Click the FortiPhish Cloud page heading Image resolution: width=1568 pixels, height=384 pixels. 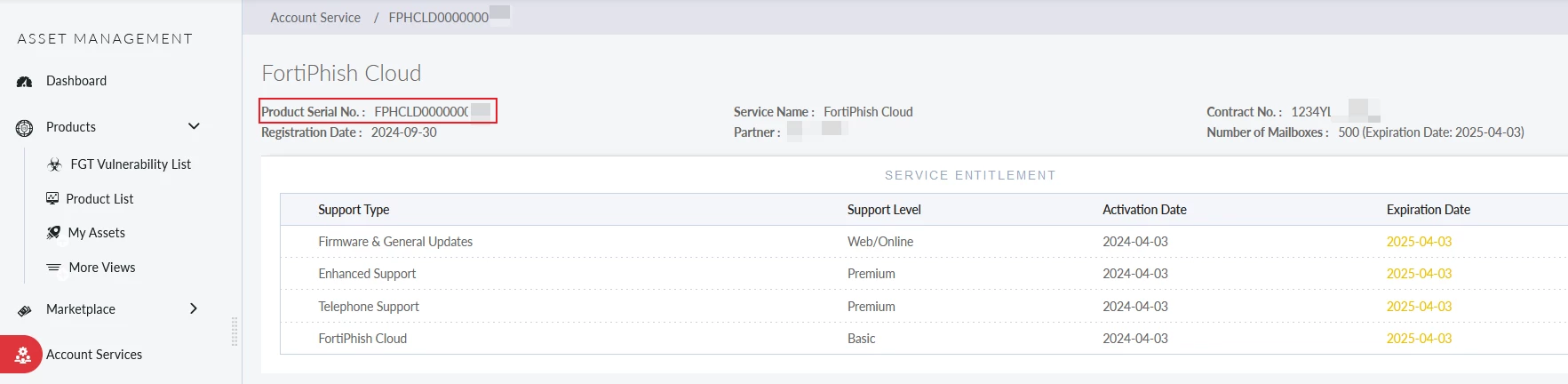pyautogui.click(x=341, y=73)
